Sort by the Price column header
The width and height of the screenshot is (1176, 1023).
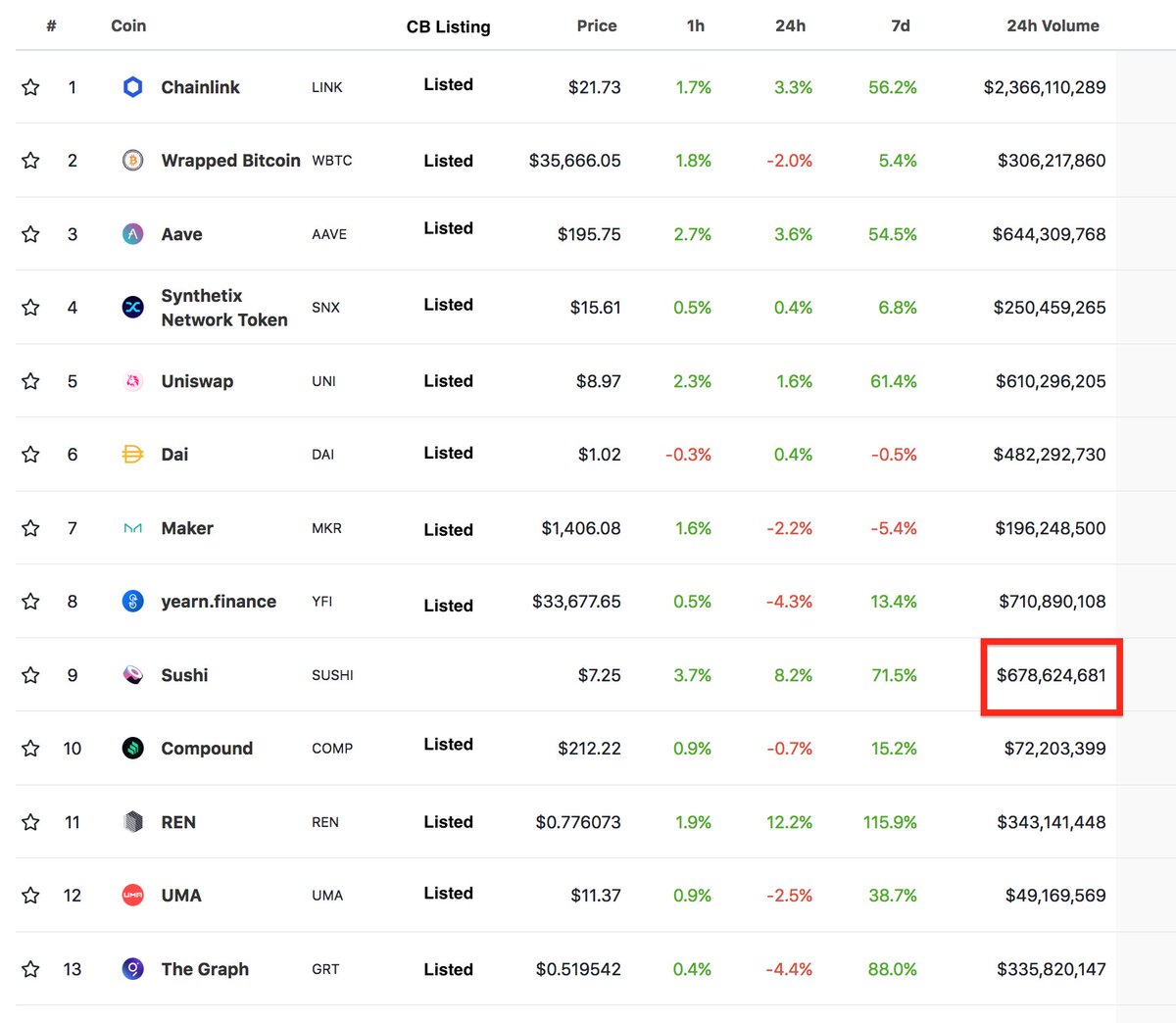597,25
